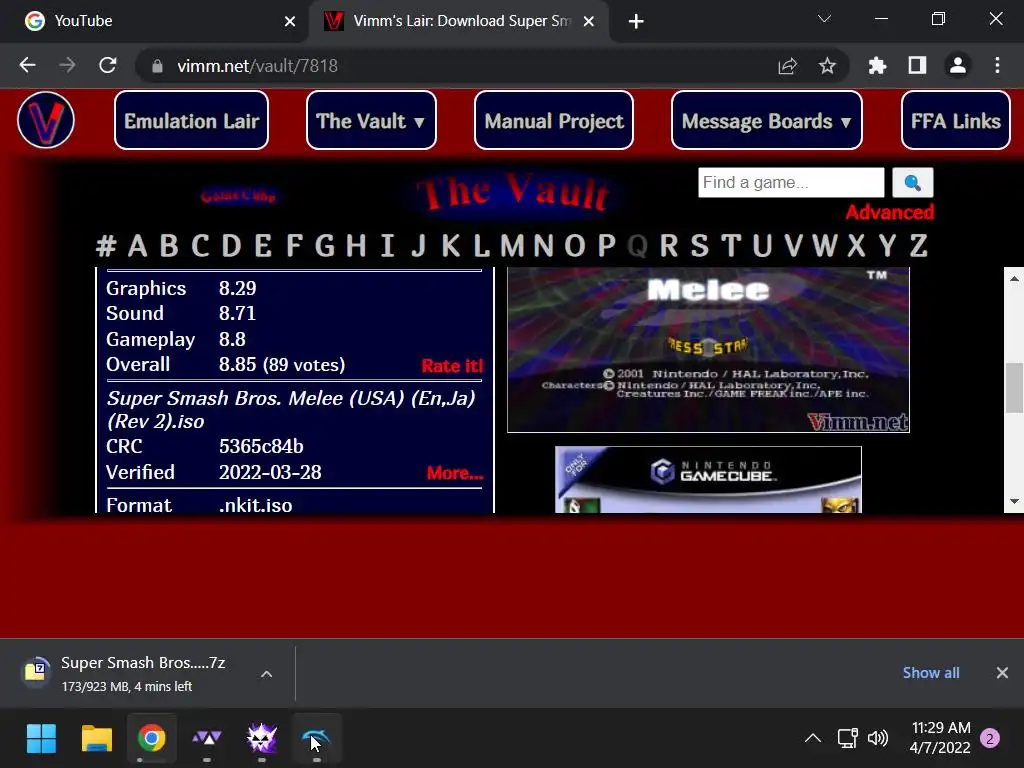Browse games starting with letter K

pyautogui.click(x=450, y=246)
